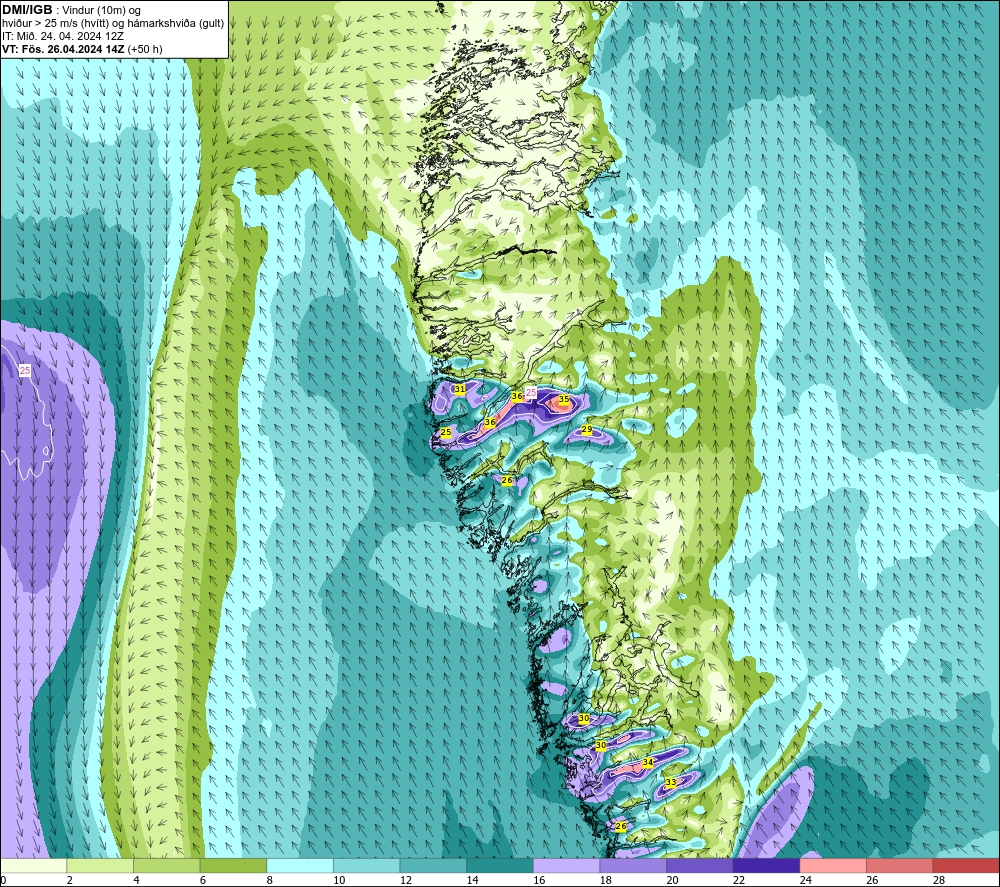Pick the 2–4 m/s light green swatch
The height and width of the screenshot is (887, 1000).
point(99,865)
